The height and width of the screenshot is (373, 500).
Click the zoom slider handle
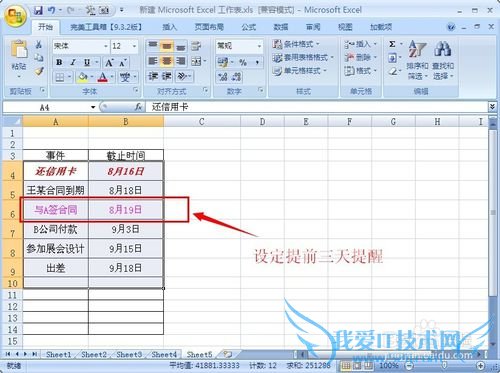[444, 365]
